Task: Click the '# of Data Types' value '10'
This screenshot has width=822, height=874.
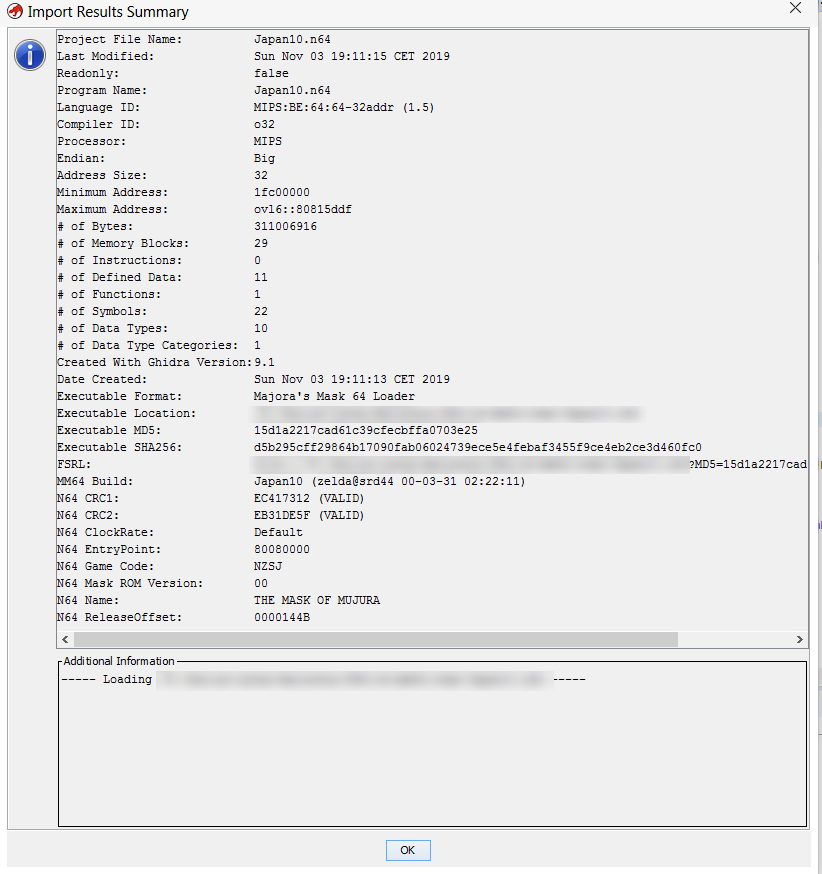Action: coord(261,328)
